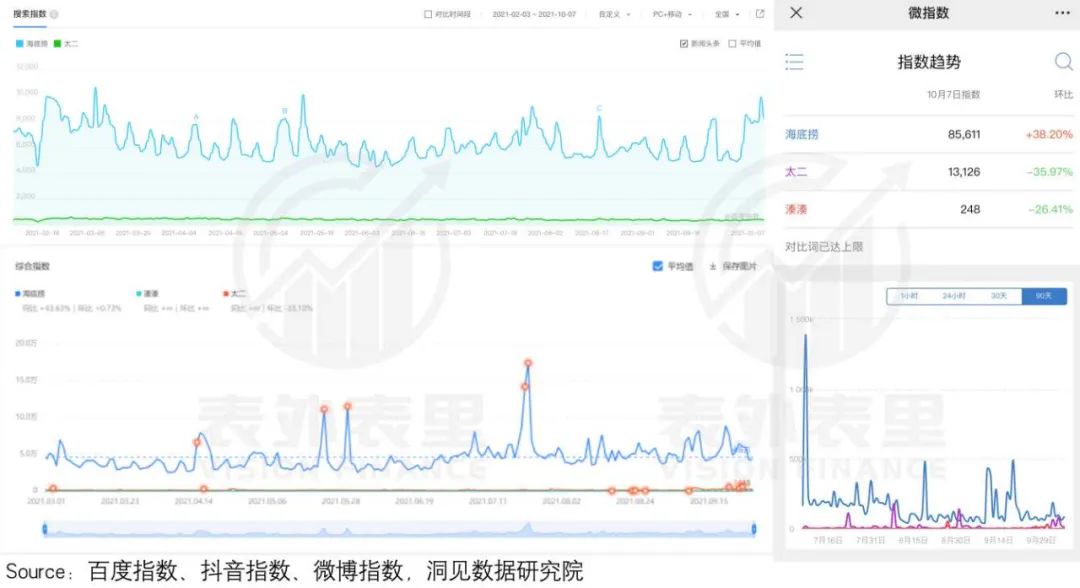Viewport: 1080px width, 588px height.
Task: Click the 保存图片 download icon
Action: 712,267
